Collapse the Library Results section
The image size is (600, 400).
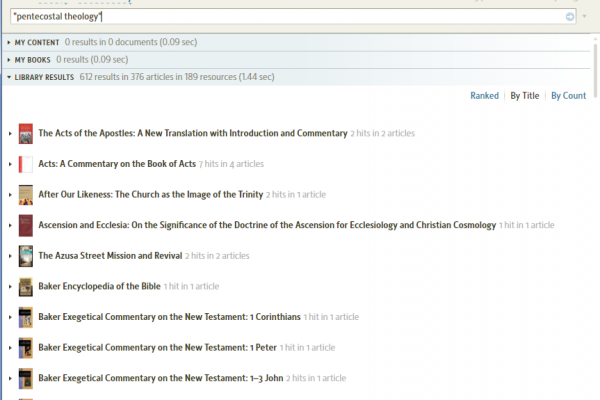point(9,77)
